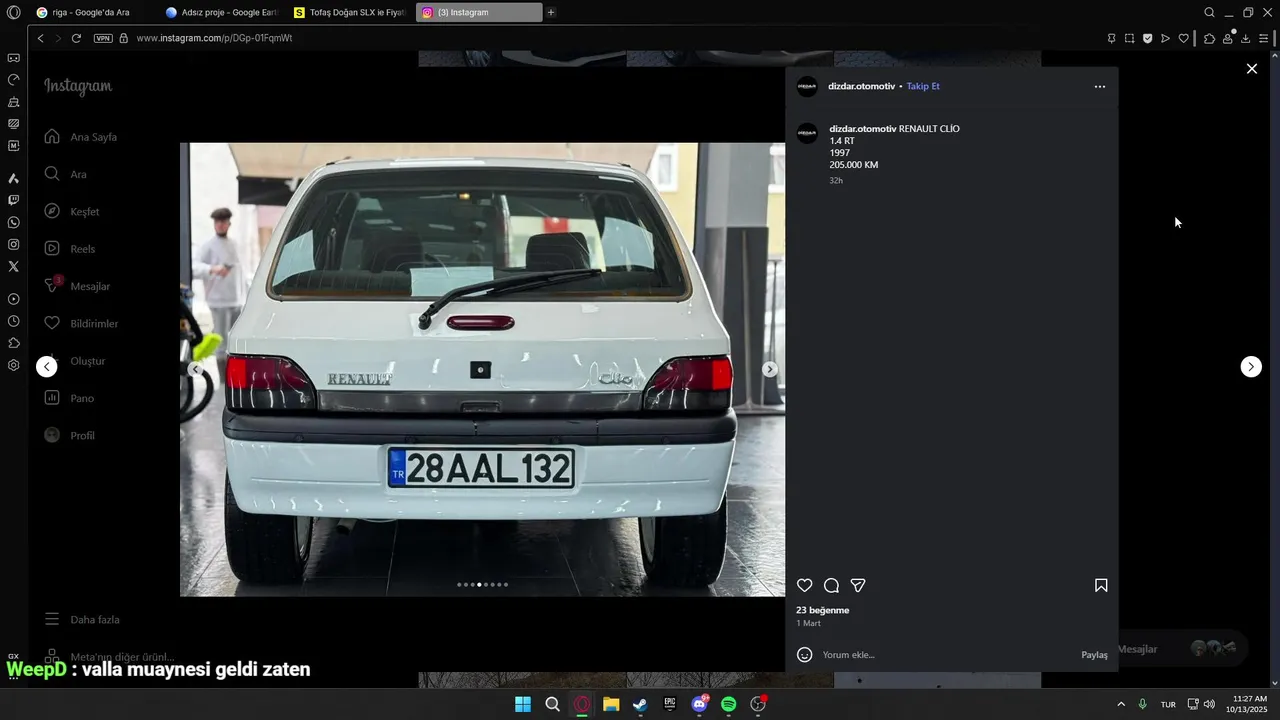Click the instagram.com address bar URL
The height and width of the screenshot is (720, 1280).
(x=214, y=38)
